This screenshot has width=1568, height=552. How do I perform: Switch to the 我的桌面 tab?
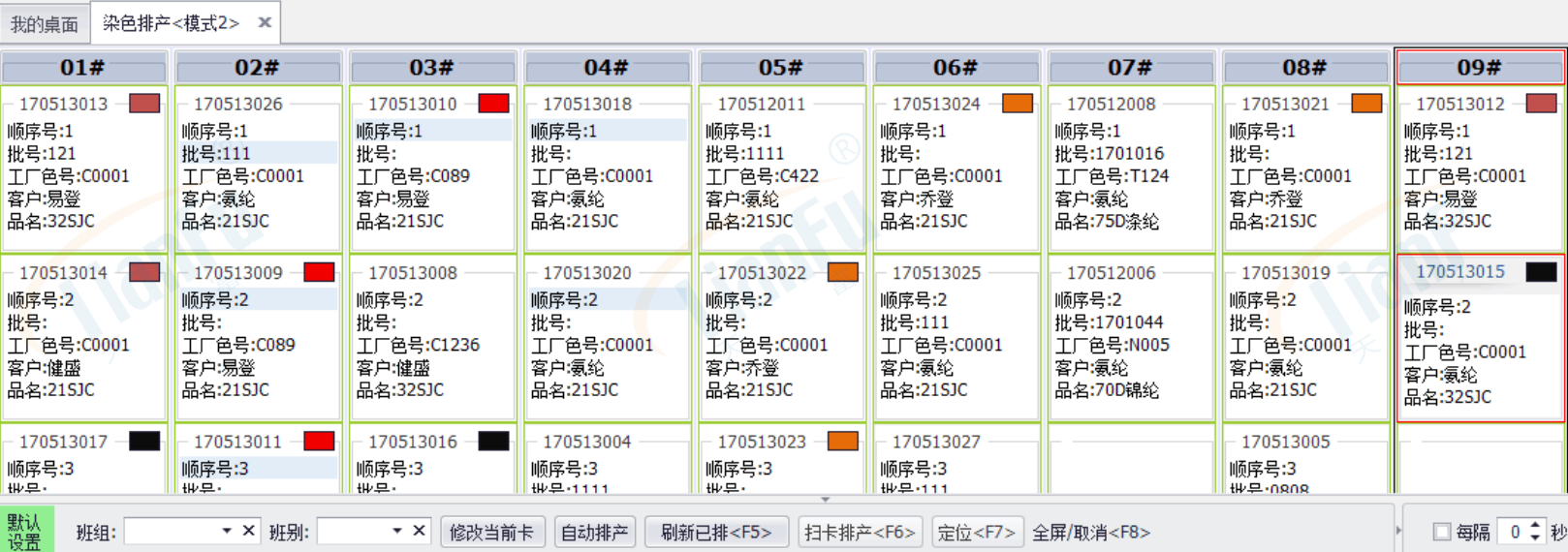(x=45, y=24)
